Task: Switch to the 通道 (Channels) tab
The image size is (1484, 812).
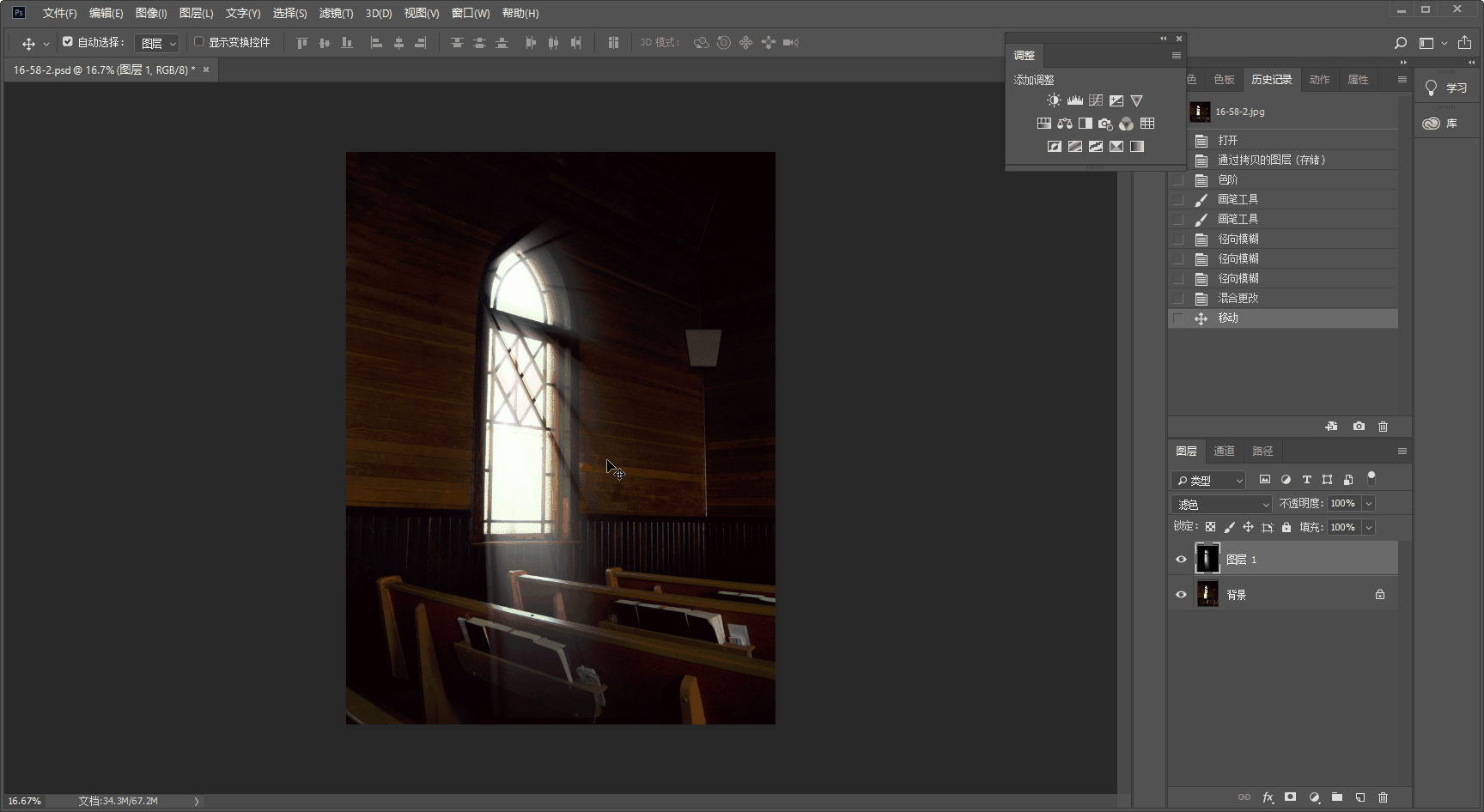Action: click(x=1224, y=451)
